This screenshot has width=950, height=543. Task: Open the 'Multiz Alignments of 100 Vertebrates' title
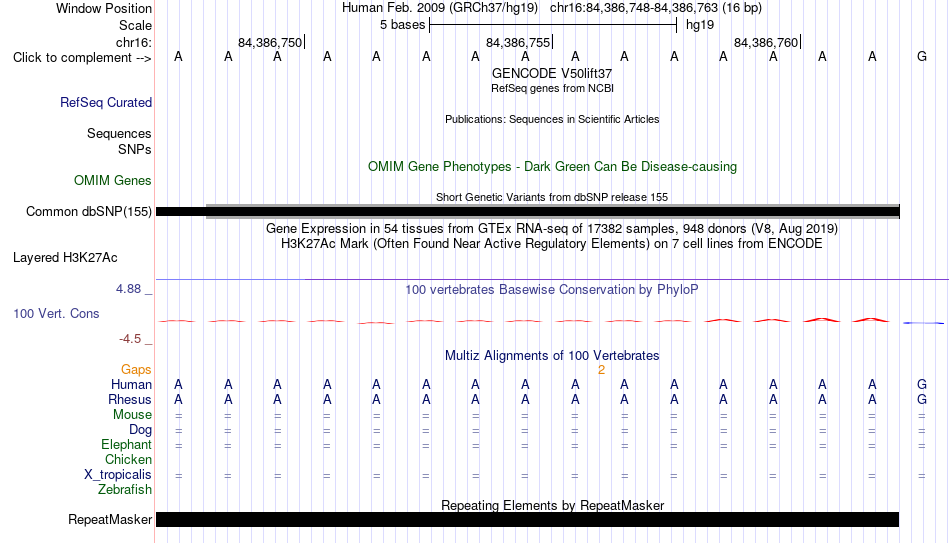click(552, 356)
